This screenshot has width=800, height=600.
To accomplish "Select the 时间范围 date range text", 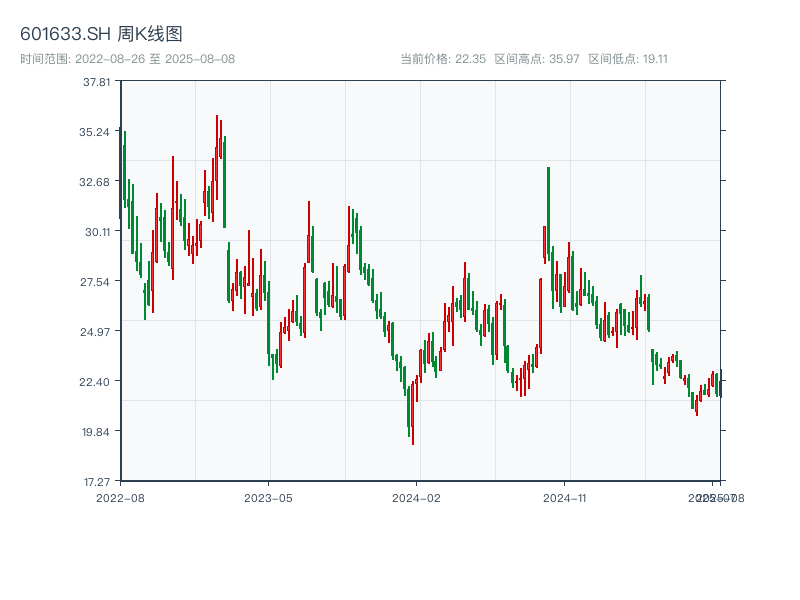I will [127, 59].
